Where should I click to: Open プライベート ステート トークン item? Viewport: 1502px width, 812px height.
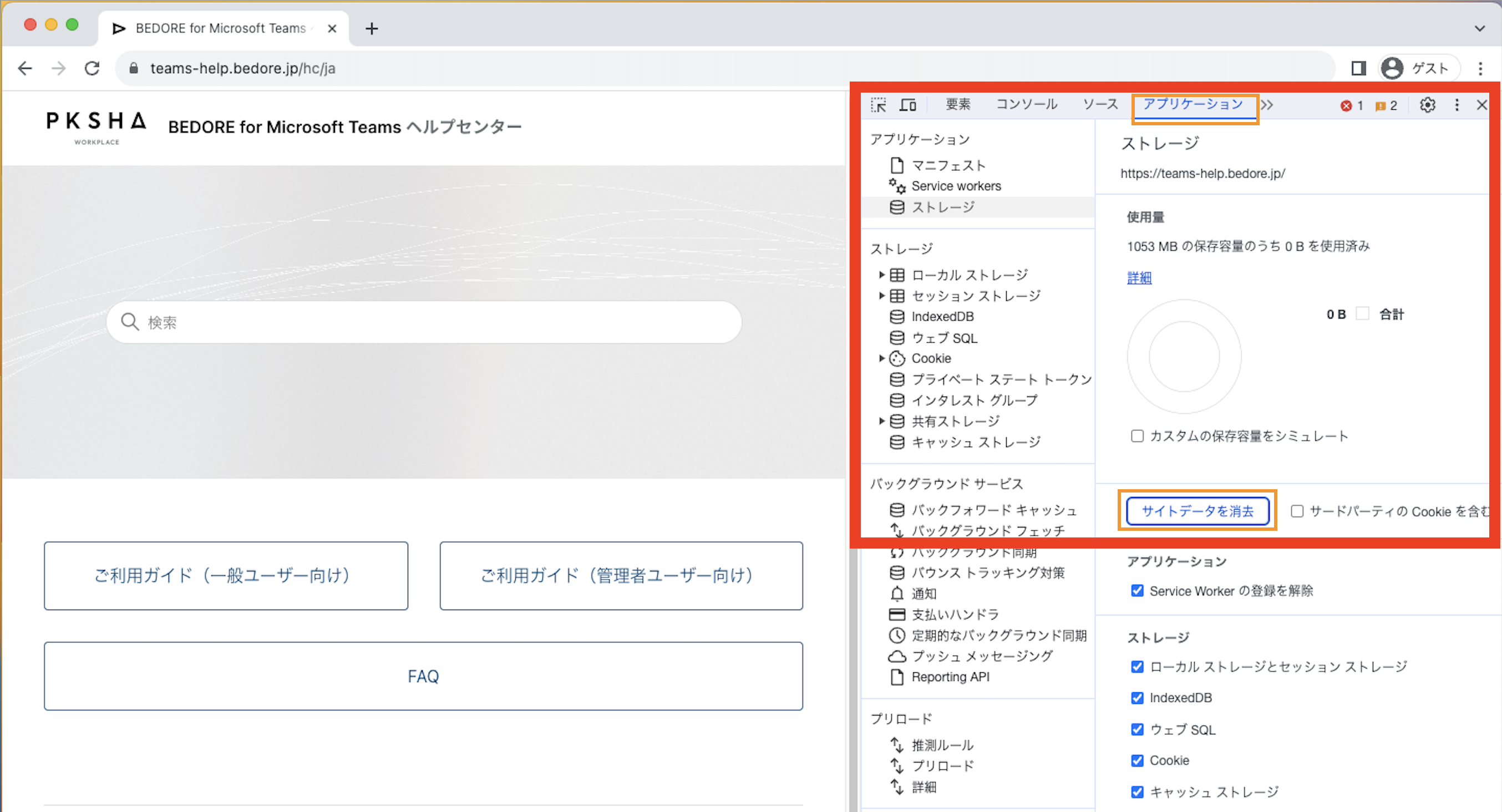point(1001,379)
